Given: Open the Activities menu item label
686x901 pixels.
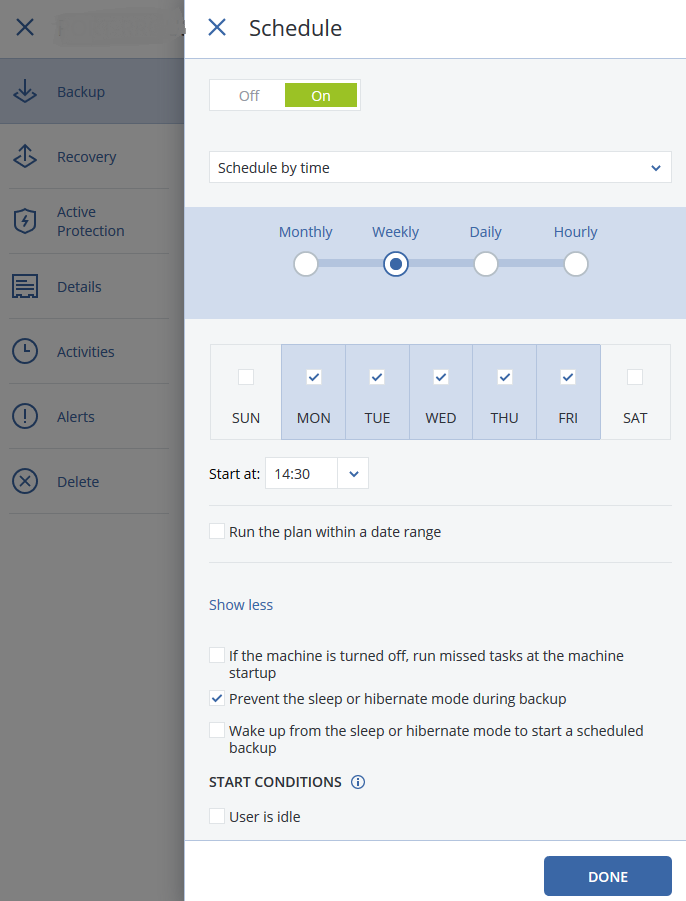Looking at the screenshot, I should 86,352.
